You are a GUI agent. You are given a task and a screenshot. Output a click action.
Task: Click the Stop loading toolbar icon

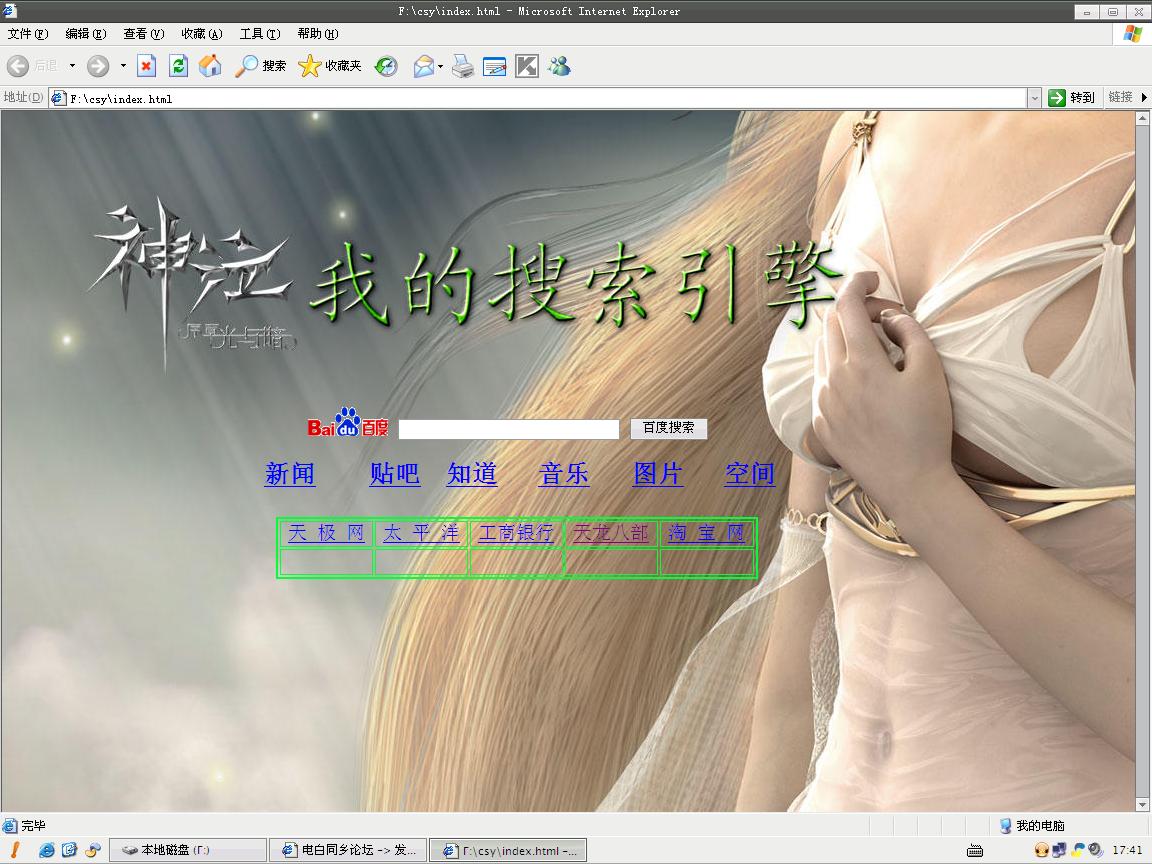tap(146, 66)
